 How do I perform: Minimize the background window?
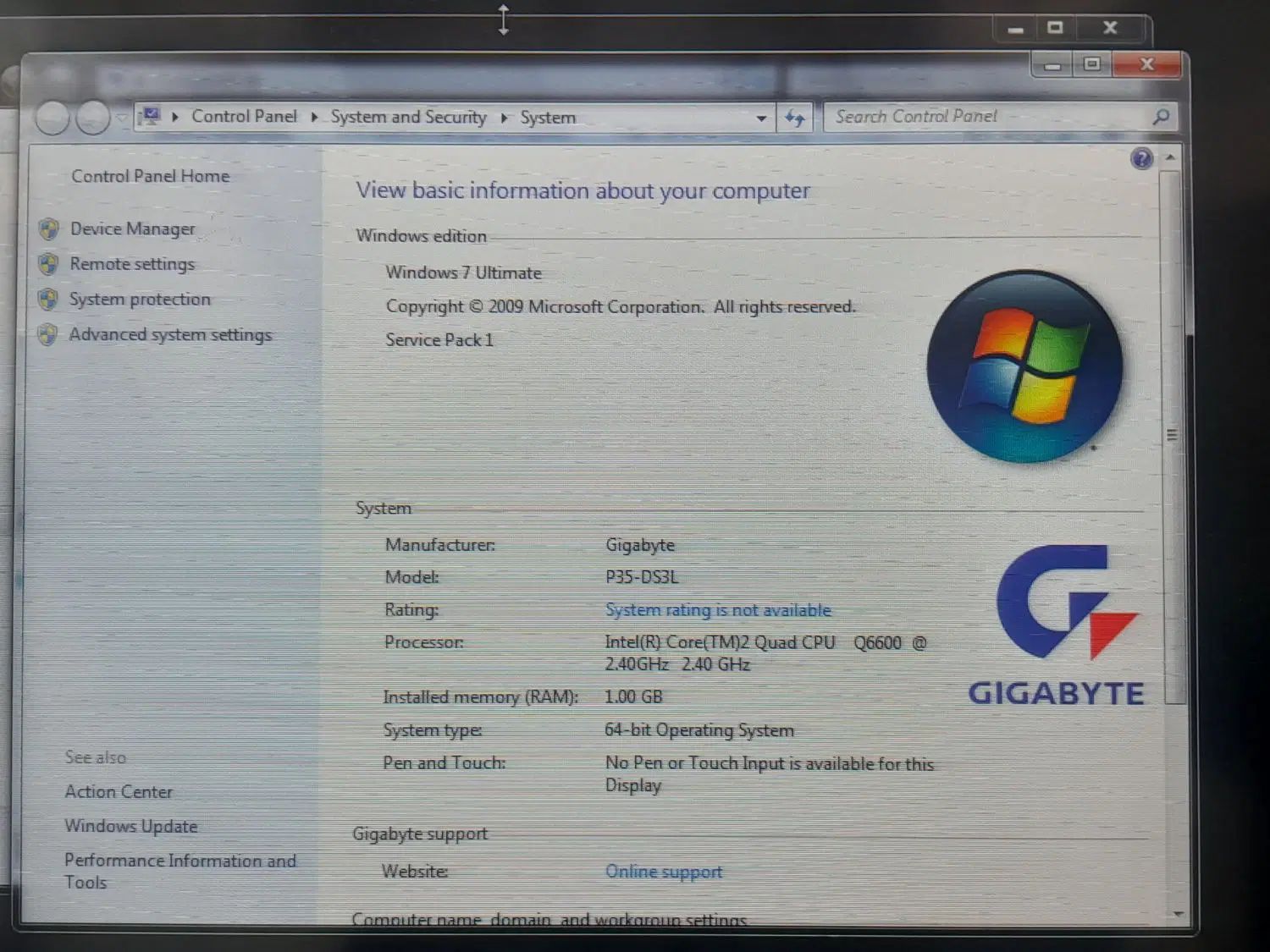tap(1016, 28)
